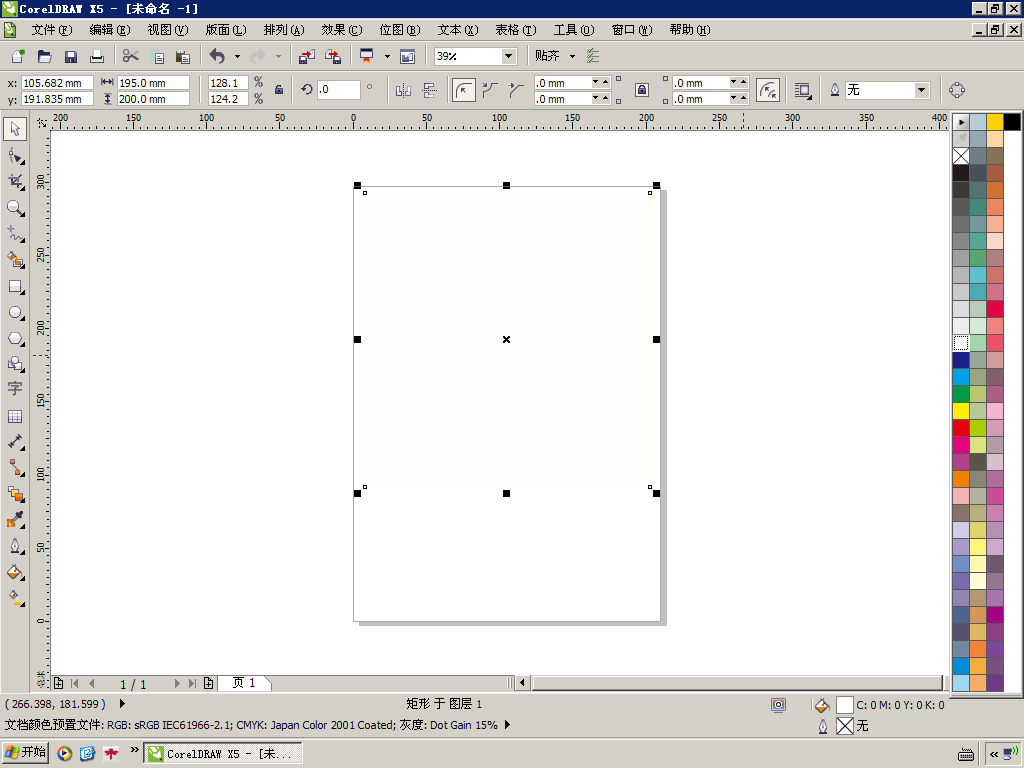
Task: Click the object width field 195.0 mm
Action: [153, 83]
